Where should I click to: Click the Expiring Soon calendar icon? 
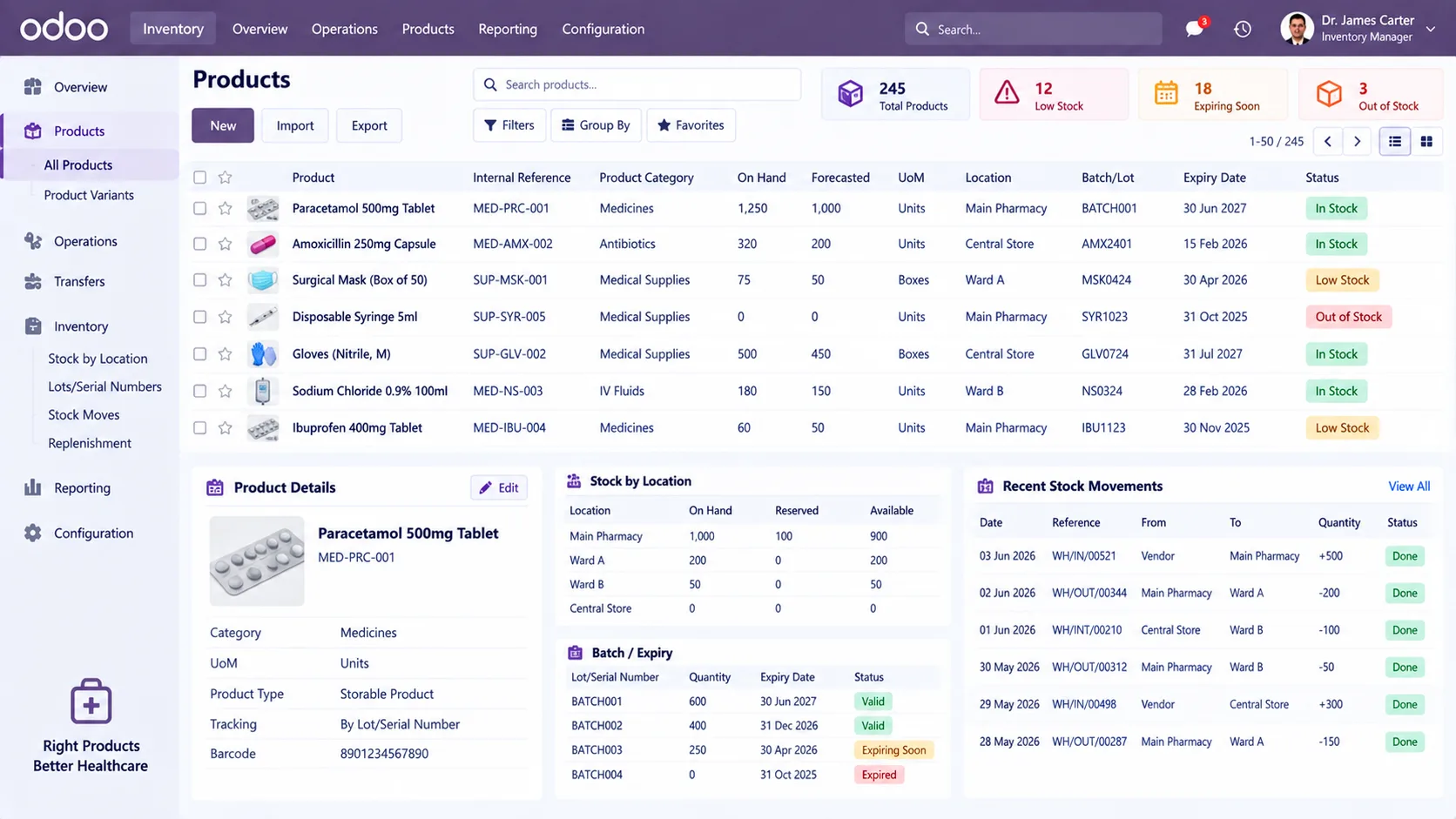1166,92
